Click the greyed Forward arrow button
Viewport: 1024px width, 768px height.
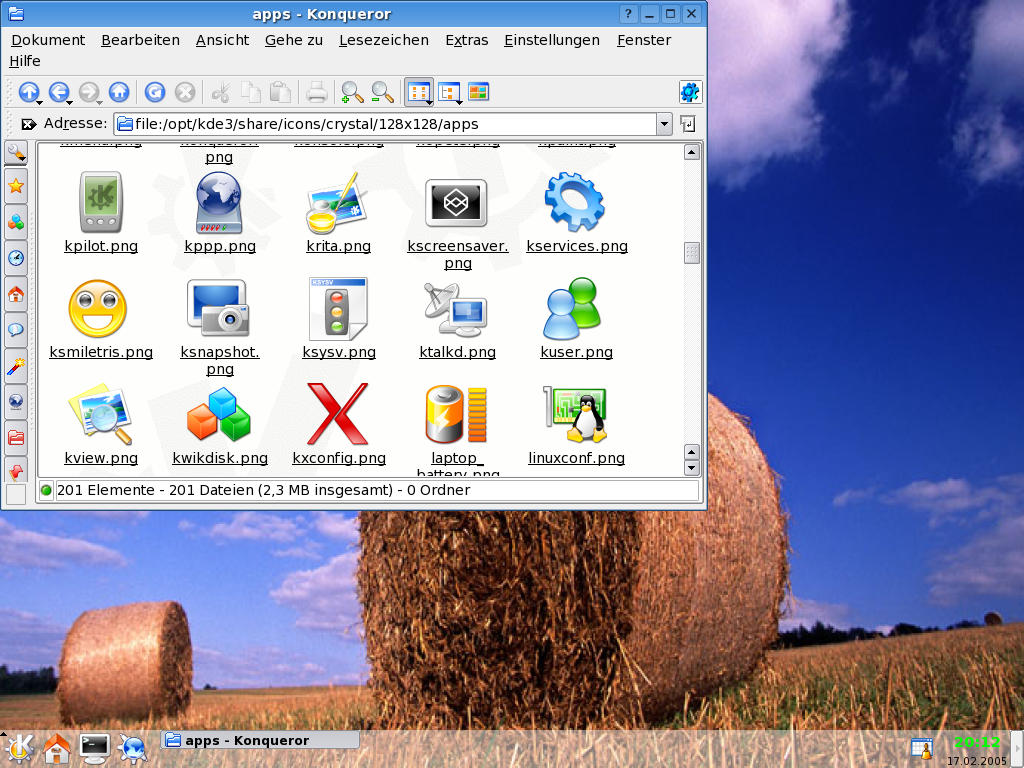89,92
